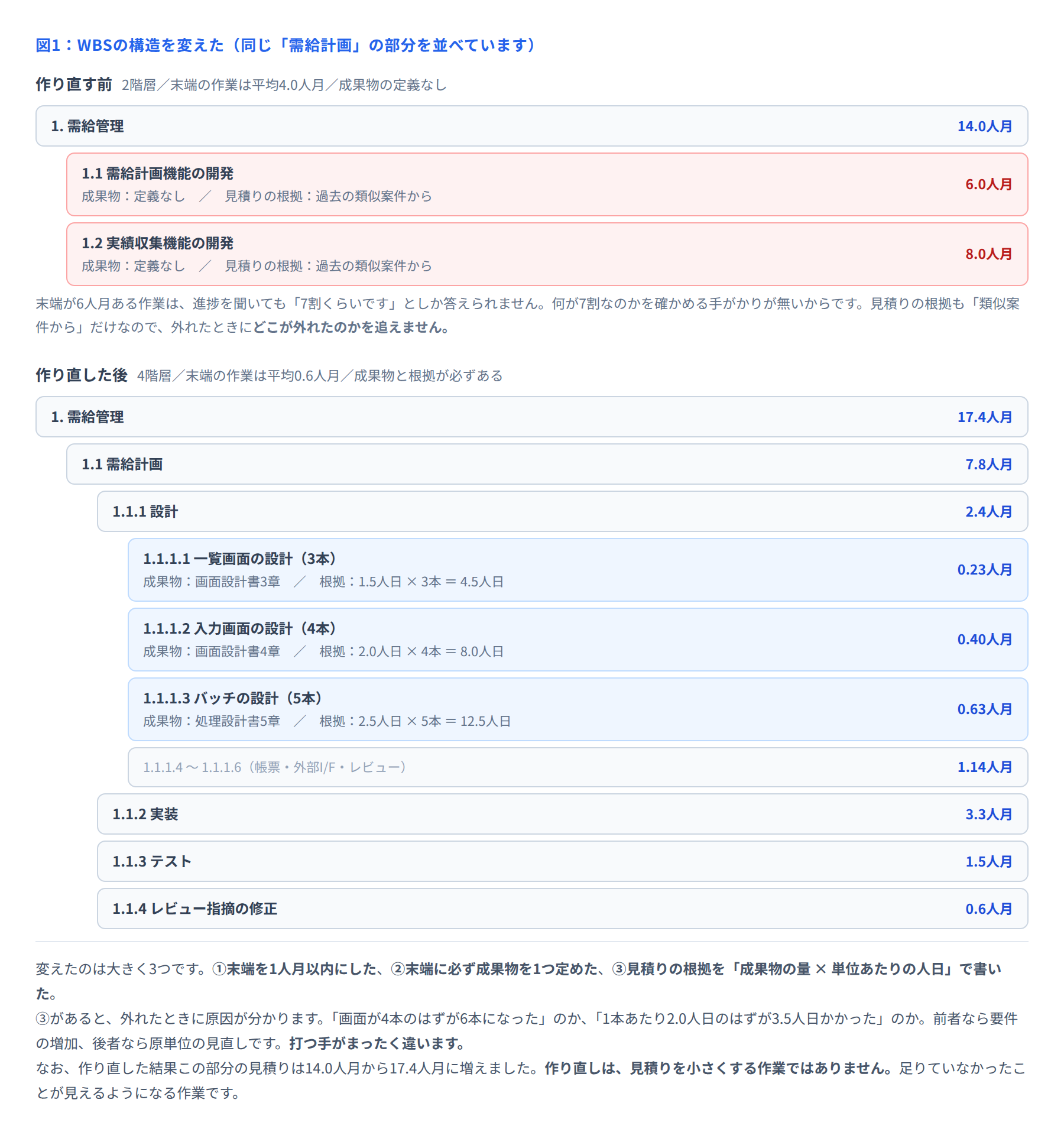
Task: Click the figure title starting with '図1：WBSの構造を変えた'
Action: 286,45
